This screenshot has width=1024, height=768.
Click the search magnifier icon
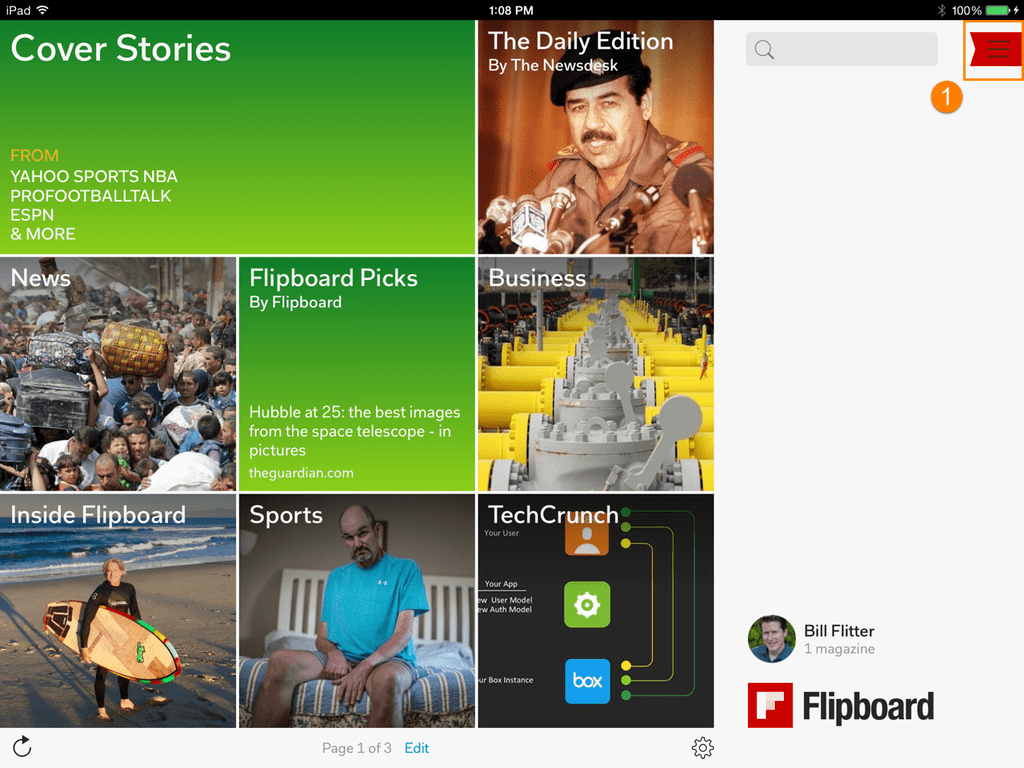[x=764, y=50]
